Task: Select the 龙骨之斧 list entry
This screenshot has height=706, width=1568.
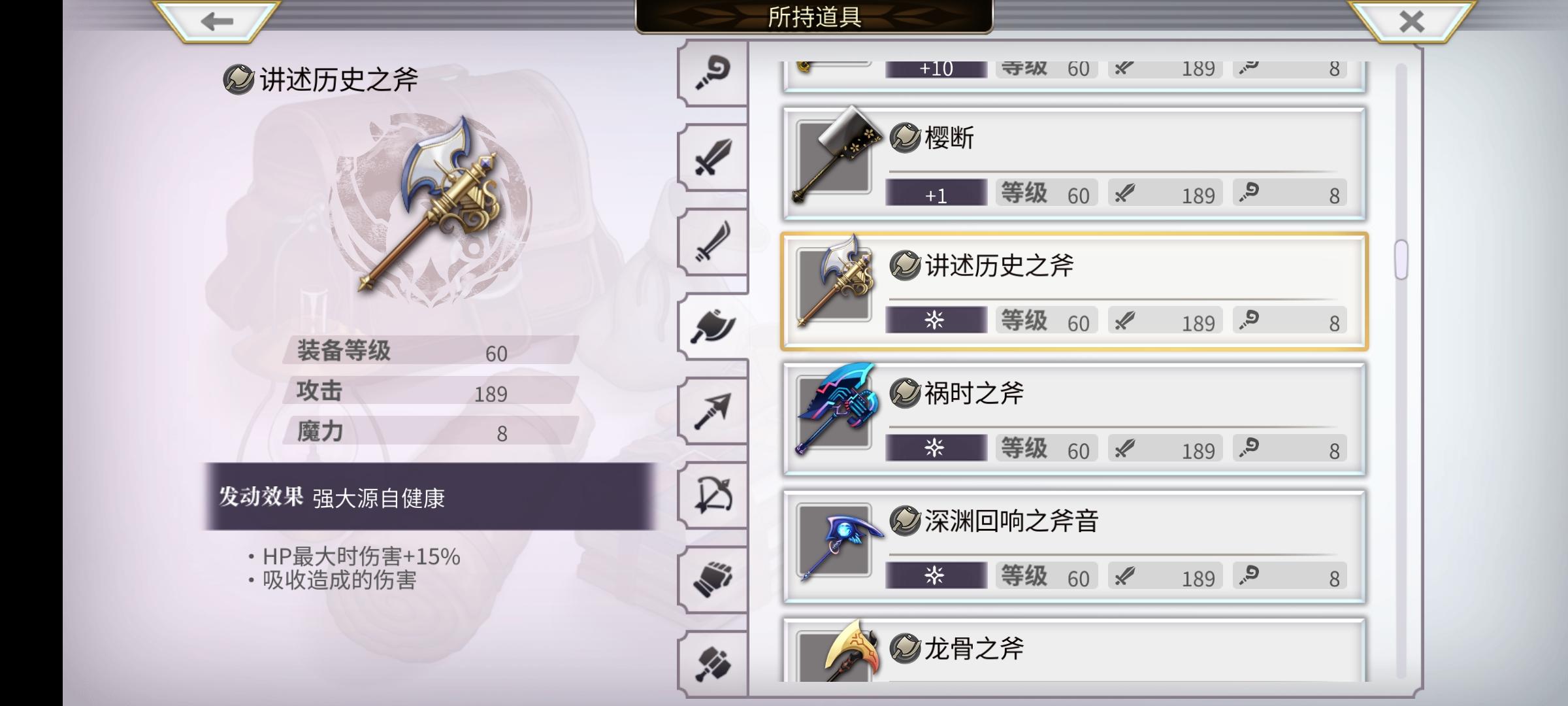Action: click(1074, 649)
